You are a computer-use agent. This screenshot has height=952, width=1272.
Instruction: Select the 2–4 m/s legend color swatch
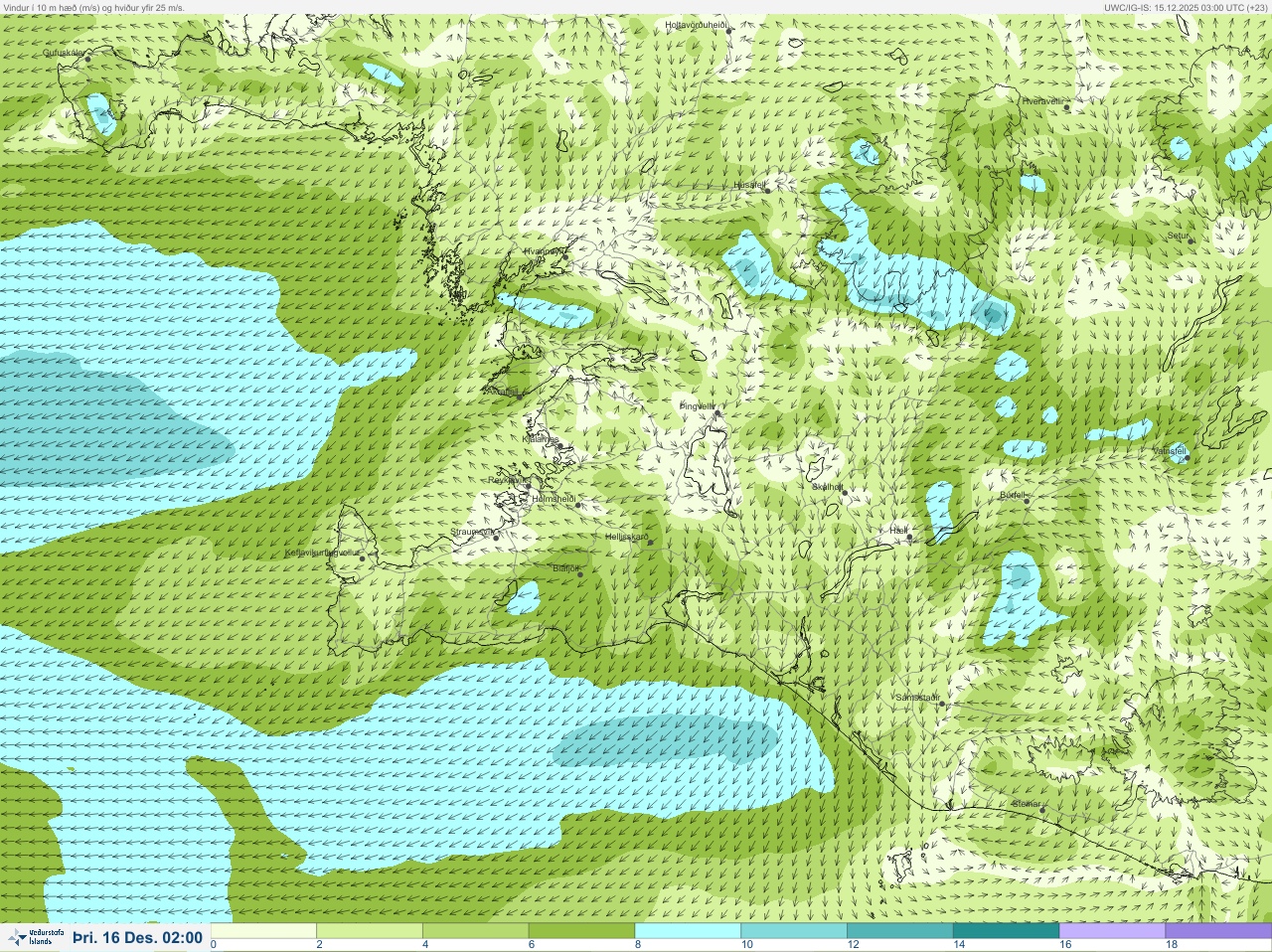(x=370, y=931)
